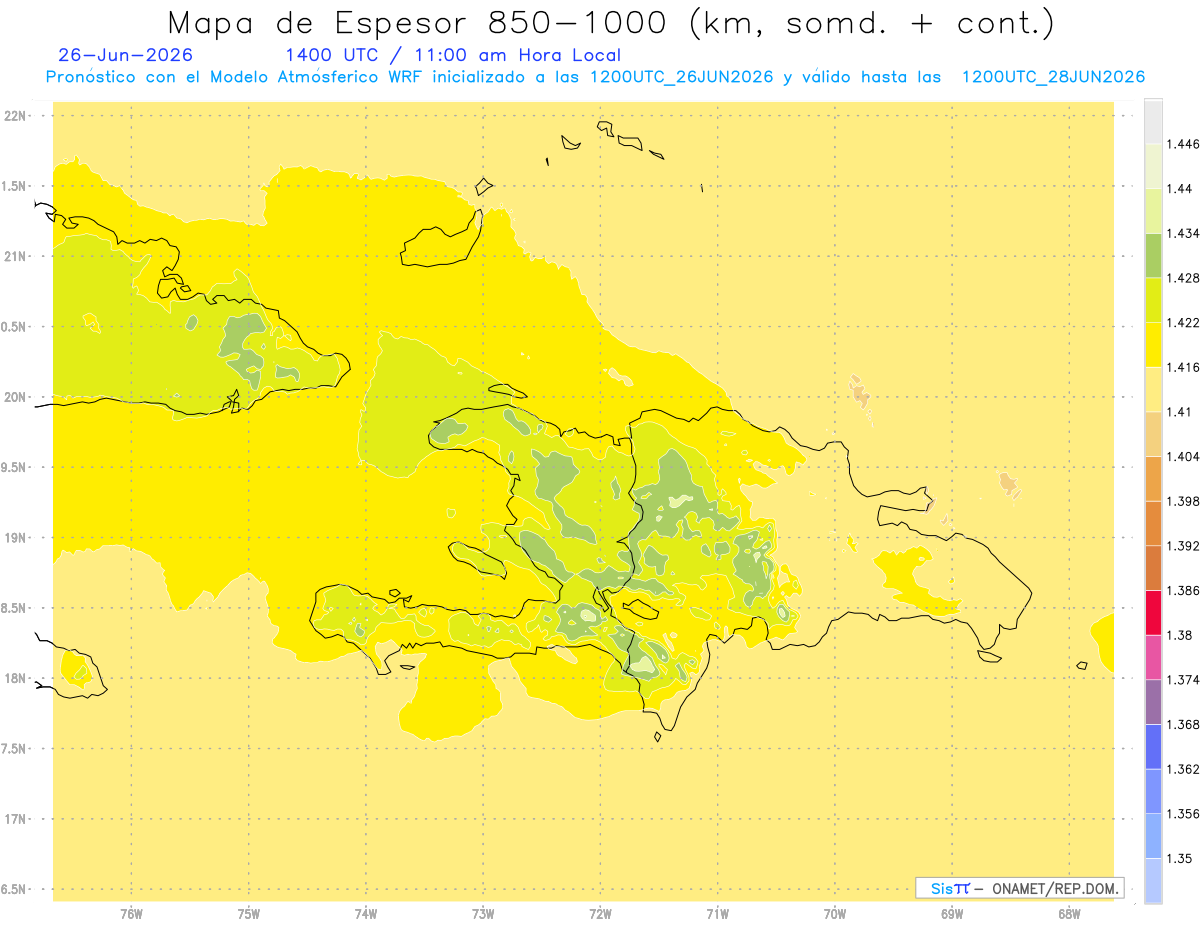
Task: Click the legend value 1.368
Action: [1185, 724]
